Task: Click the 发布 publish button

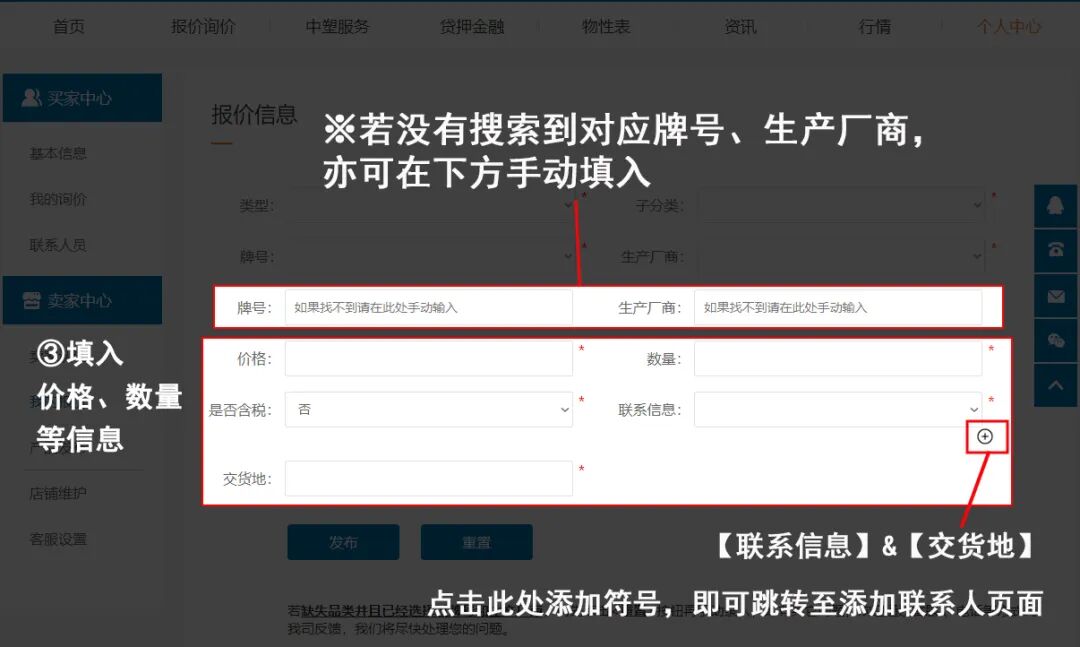Action: 343,542
